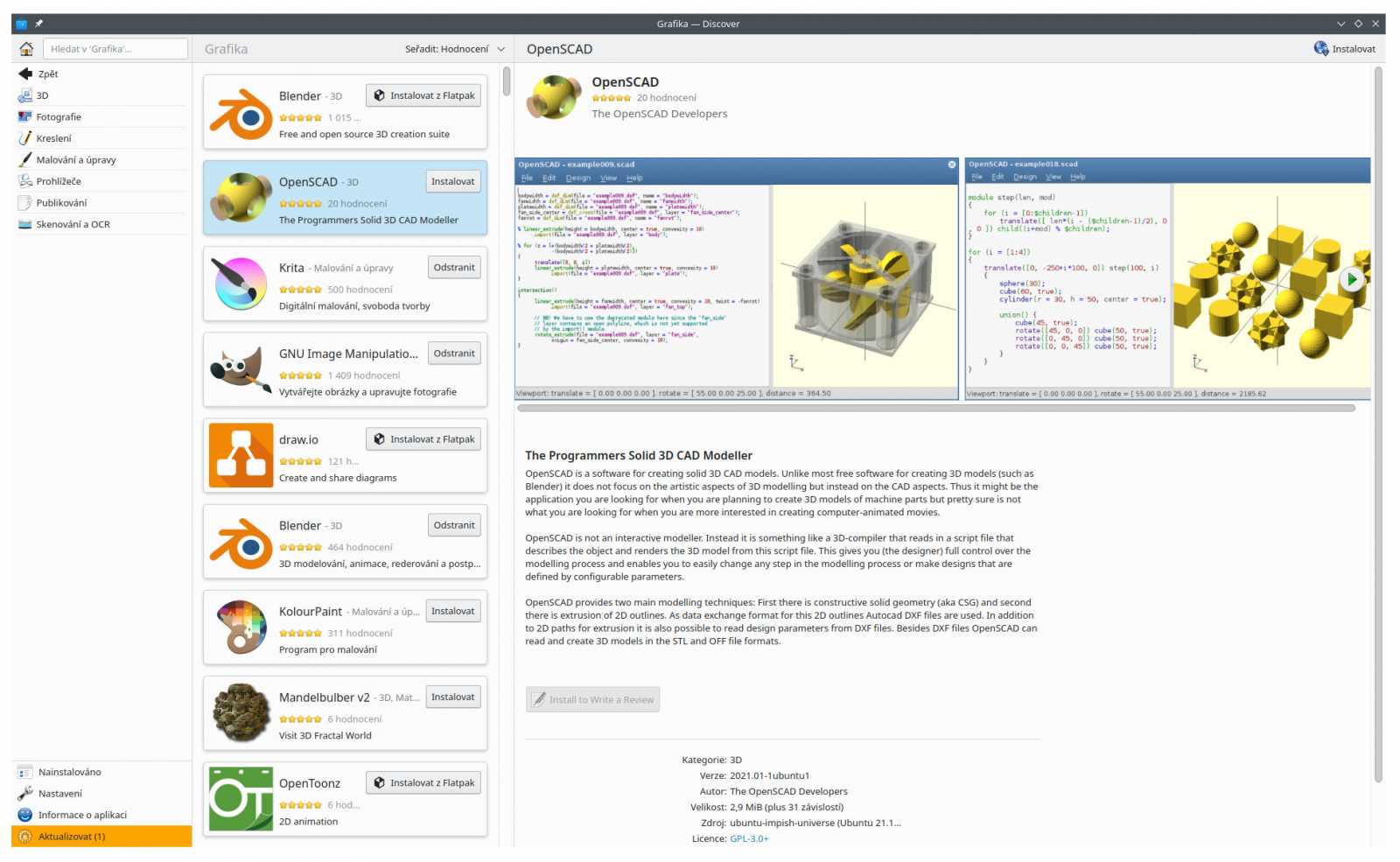The height and width of the screenshot is (862, 1400).
Task: Open the Seřadit: Hodnocení sort dropdown
Action: tap(455, 49)
